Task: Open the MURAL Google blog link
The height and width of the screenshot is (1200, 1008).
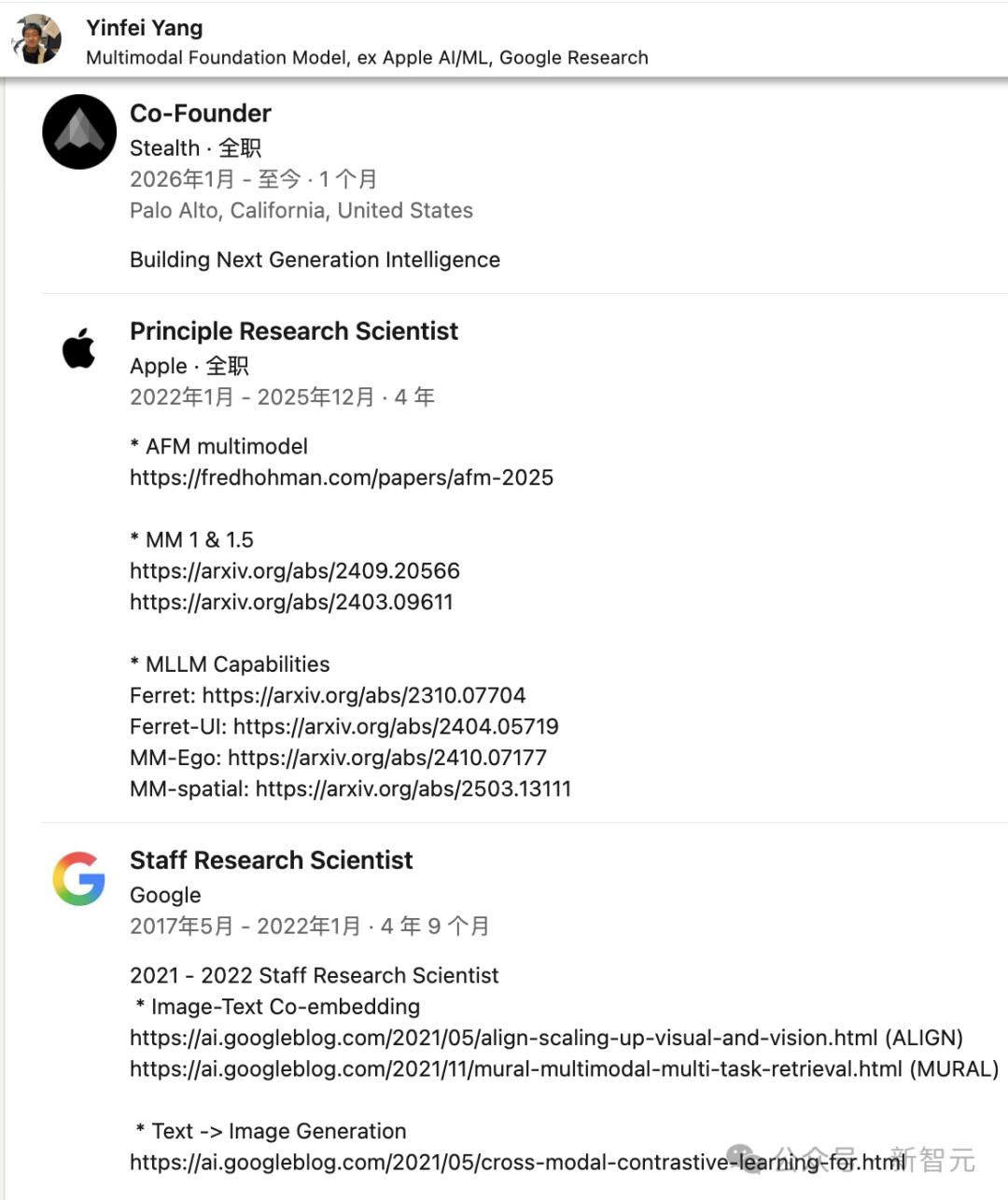Action: pos(516,1068)
